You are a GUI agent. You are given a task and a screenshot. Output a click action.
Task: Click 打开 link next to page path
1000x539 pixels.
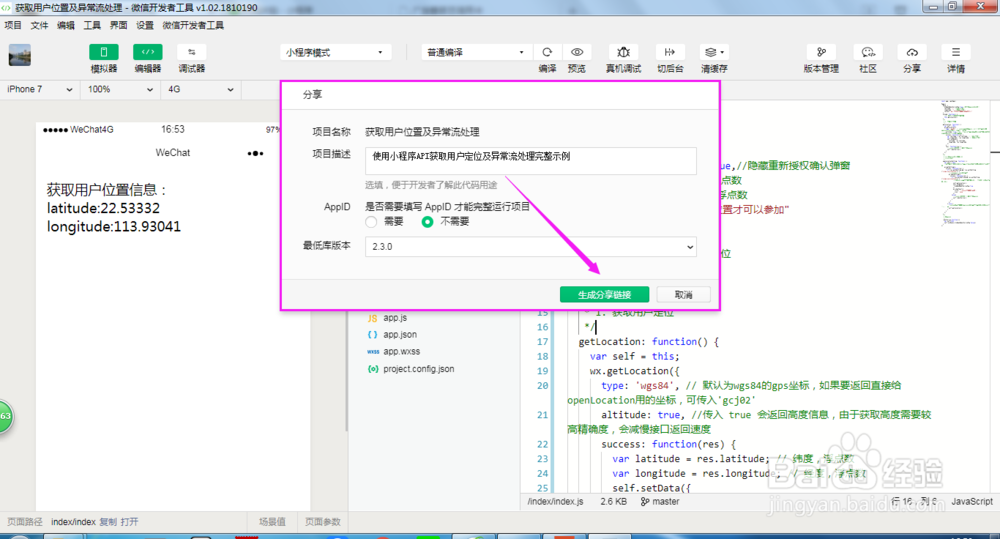pyautogui.click(x=129, y=522)
